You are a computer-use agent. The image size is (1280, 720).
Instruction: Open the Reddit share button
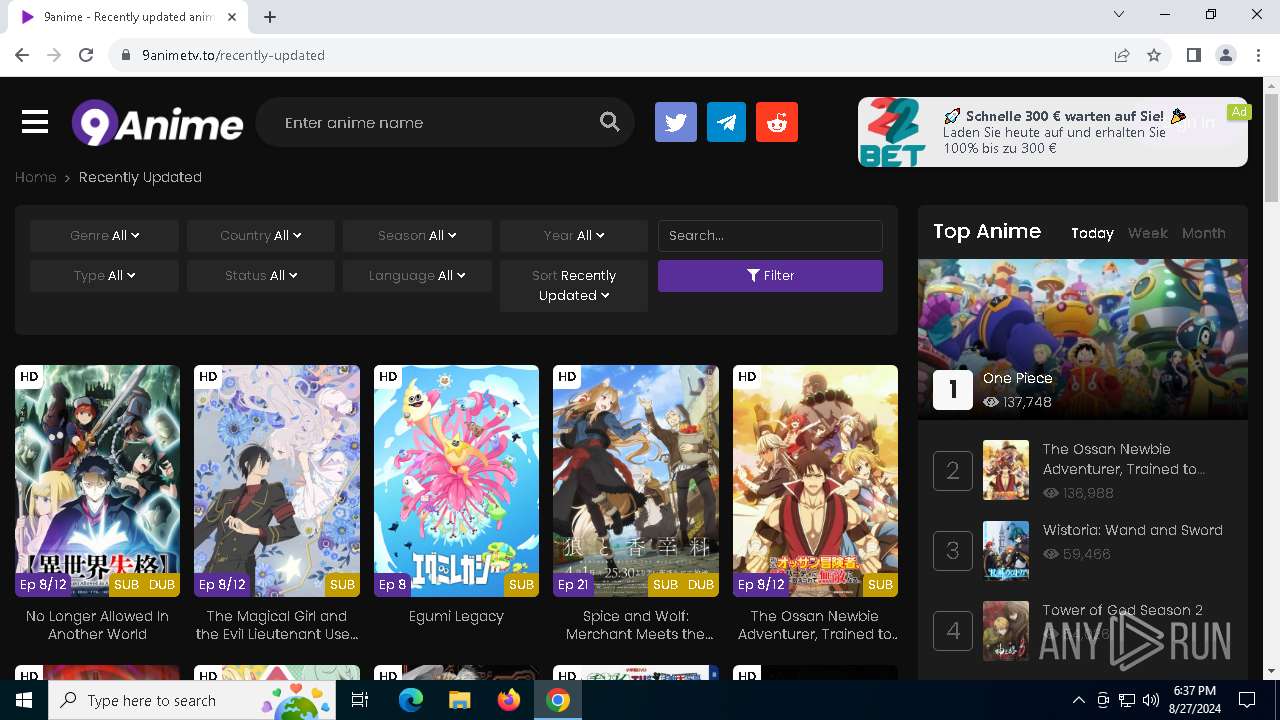tap(777, 122)
